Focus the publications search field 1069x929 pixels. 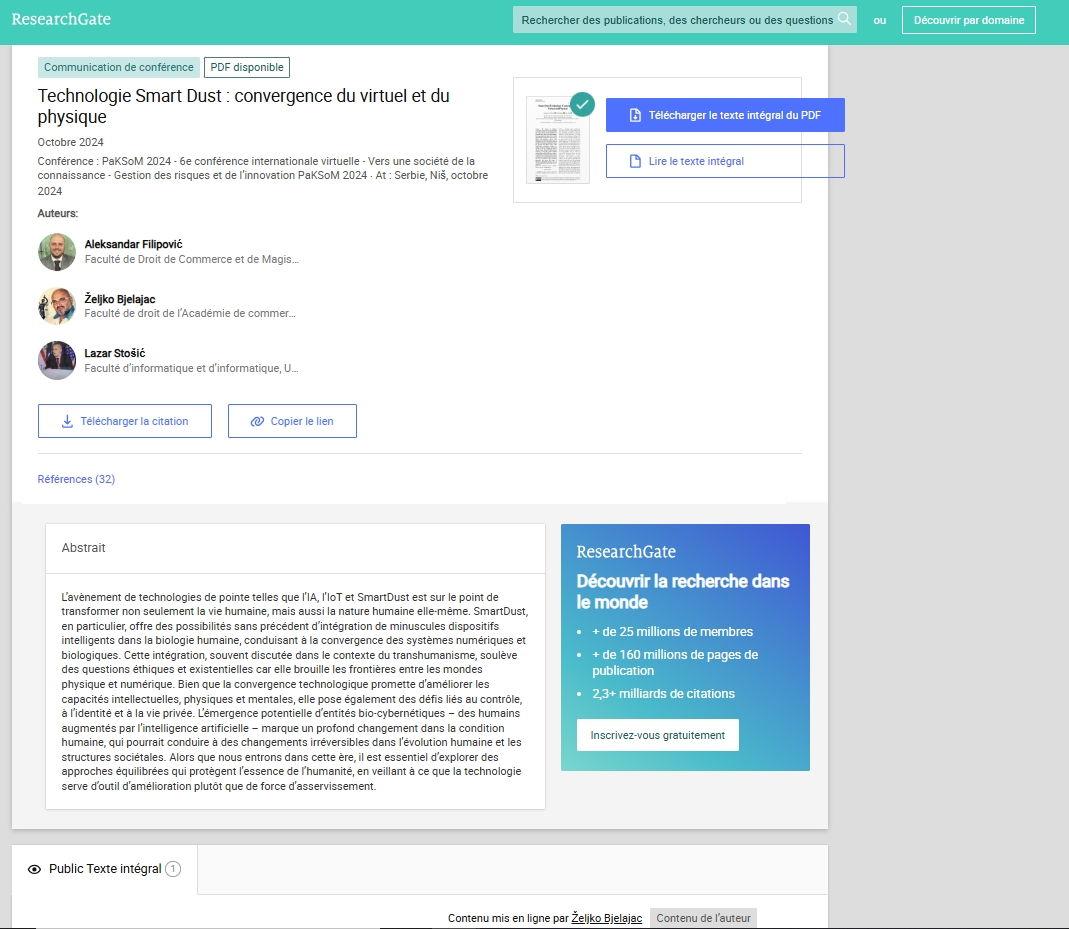point(676,20)
